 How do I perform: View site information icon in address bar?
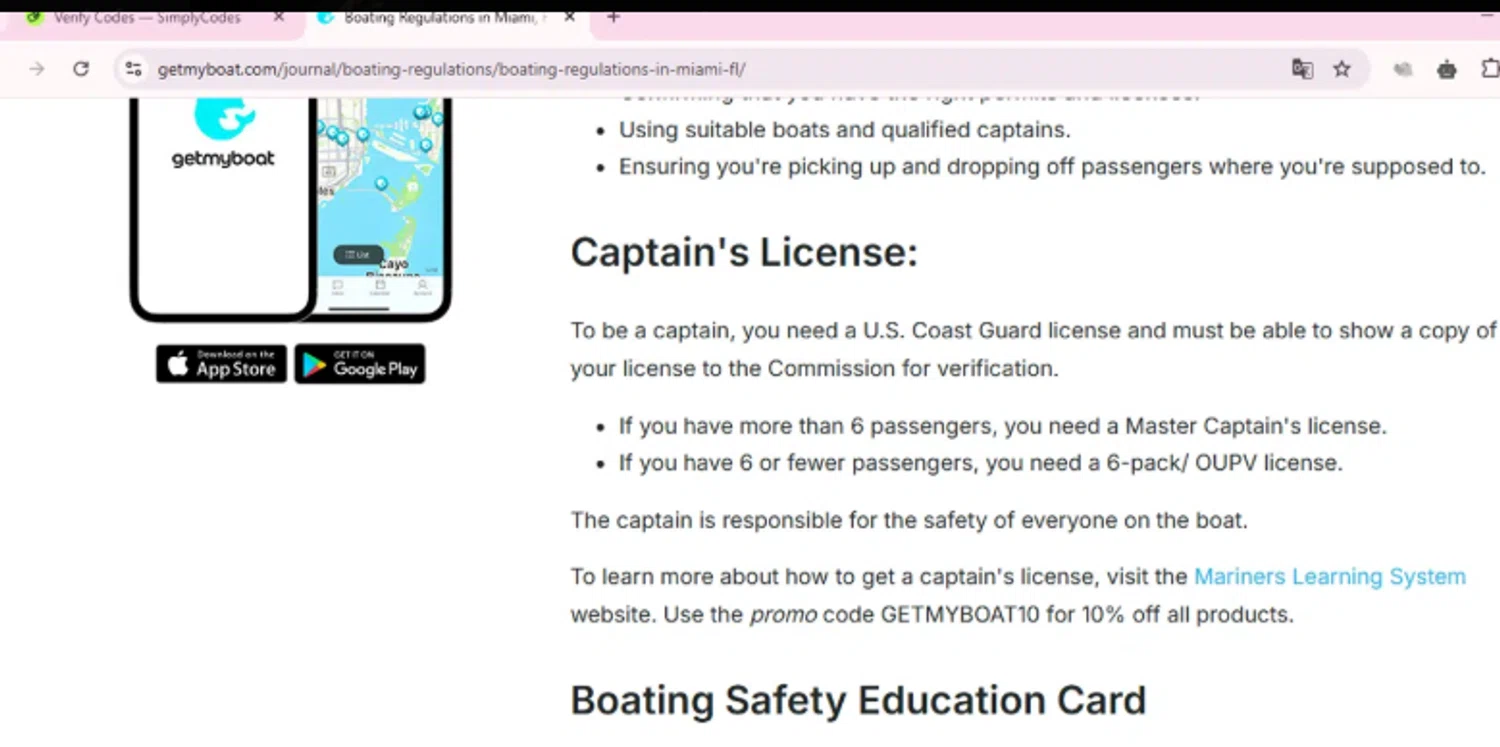click(x=133, y=69)
